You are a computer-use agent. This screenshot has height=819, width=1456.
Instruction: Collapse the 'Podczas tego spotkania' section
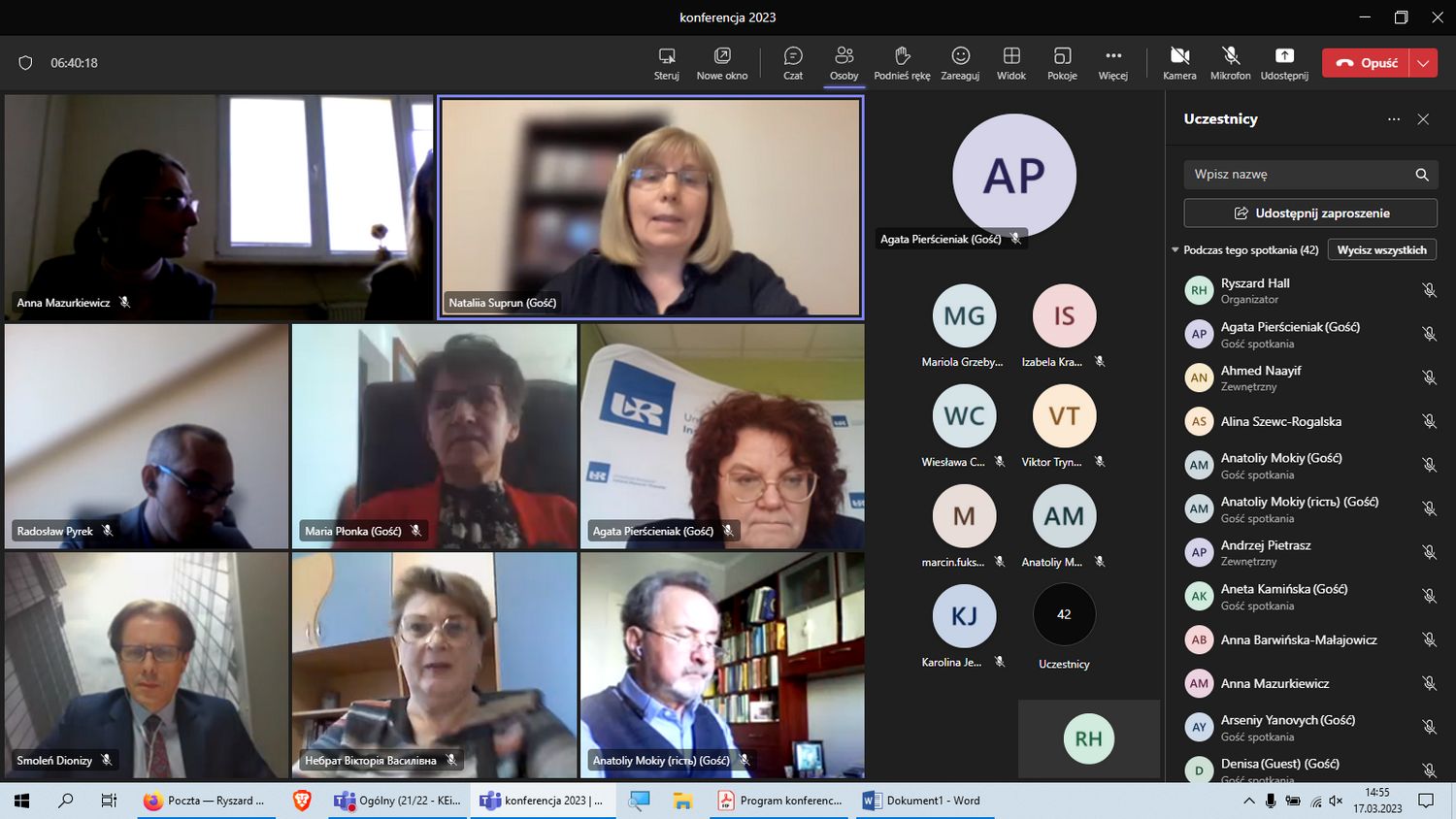[1175, 250]
